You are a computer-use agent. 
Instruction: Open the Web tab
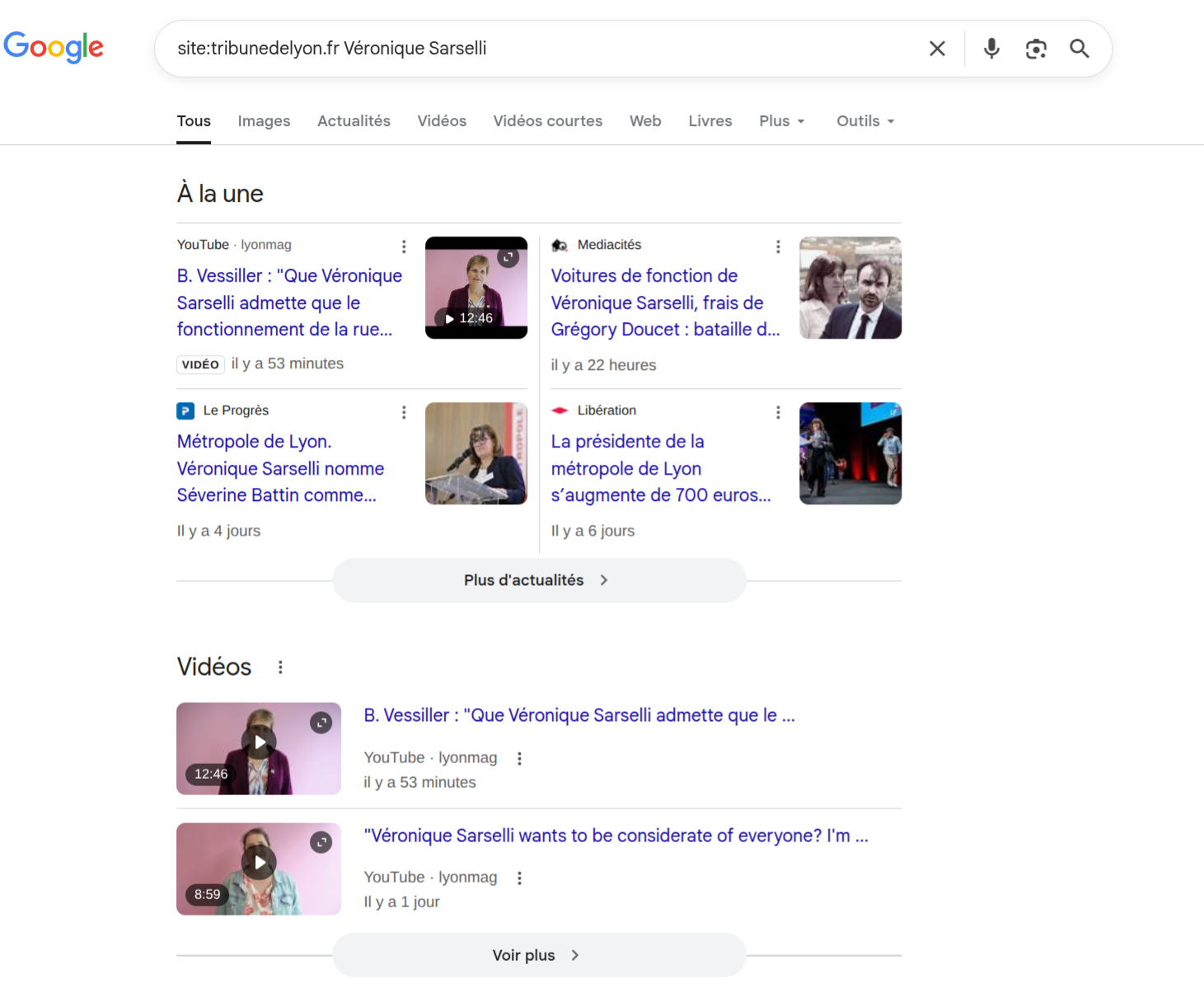(645, 121)
